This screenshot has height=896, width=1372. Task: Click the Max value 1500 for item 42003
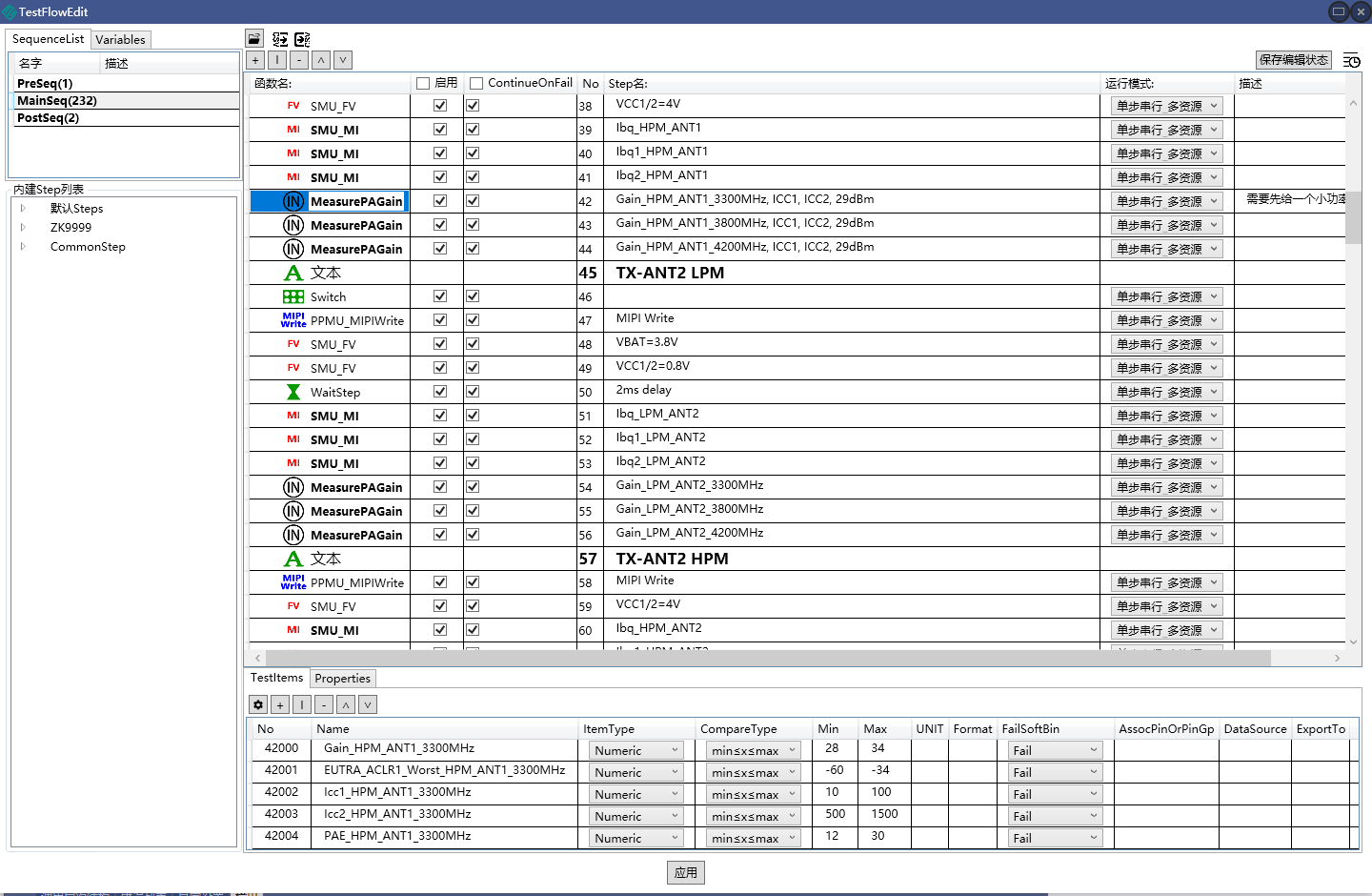tap(884, 814)
